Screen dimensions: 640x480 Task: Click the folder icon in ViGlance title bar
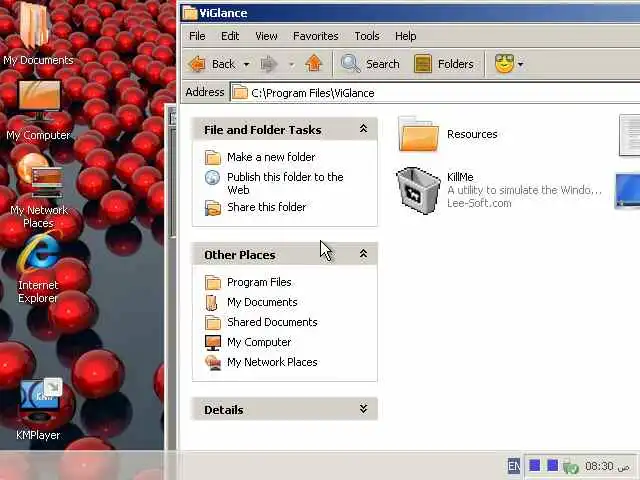tap(190, 13)
